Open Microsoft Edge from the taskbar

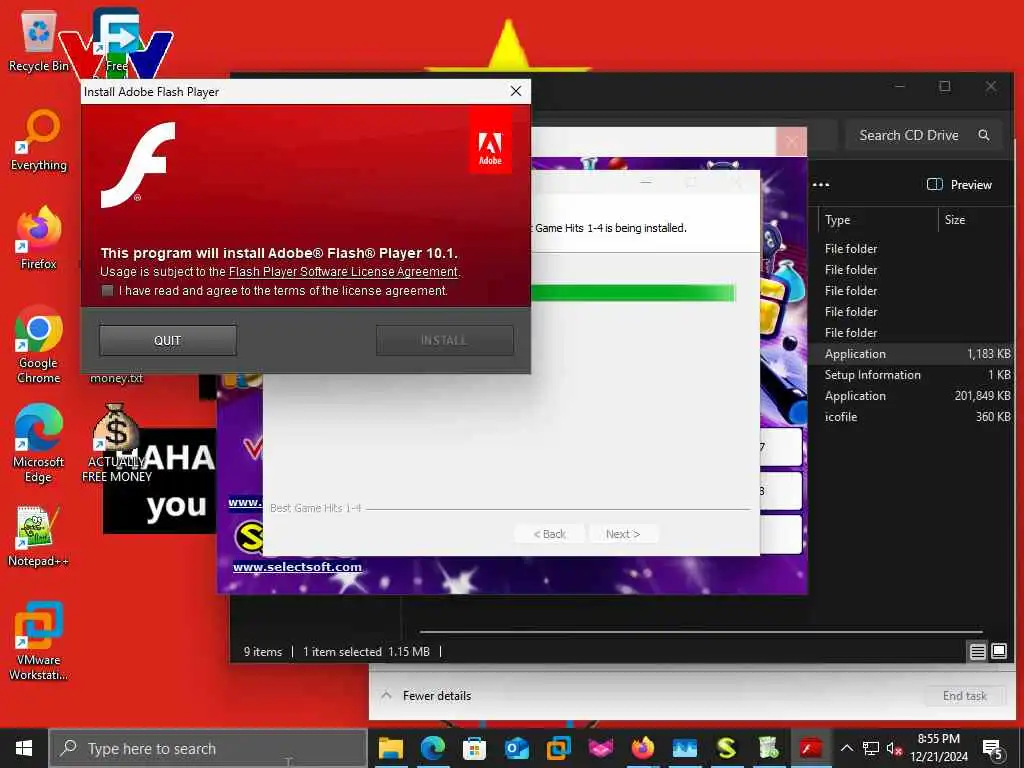tap(432, 748)
